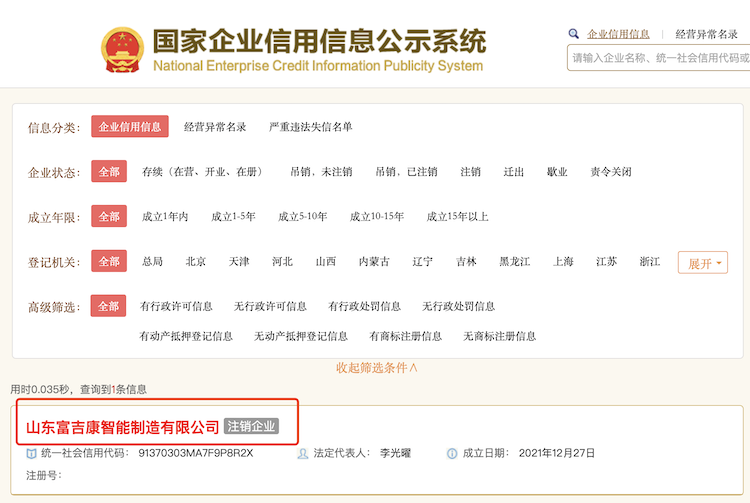Viewport: 750px width, 503px height.
Task: Select 天津 registration authority
Action: coord(239,262)
